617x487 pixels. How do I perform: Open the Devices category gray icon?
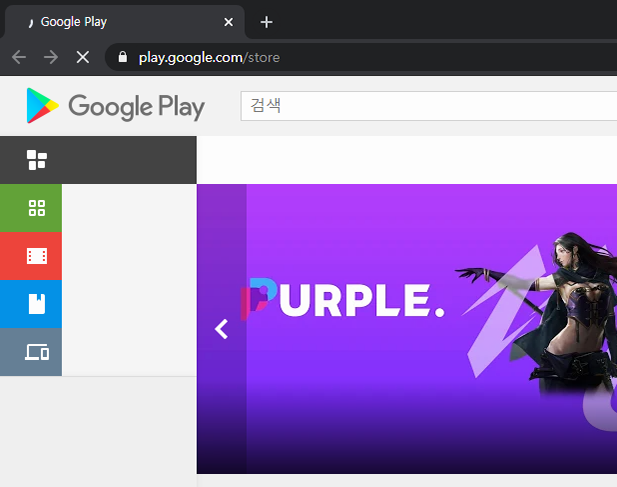(x=37, y=352)
